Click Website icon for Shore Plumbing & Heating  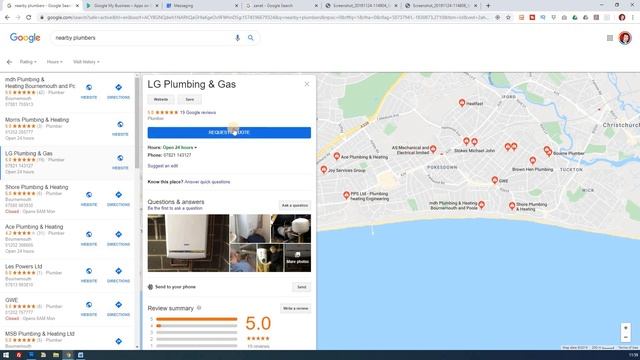89,195
